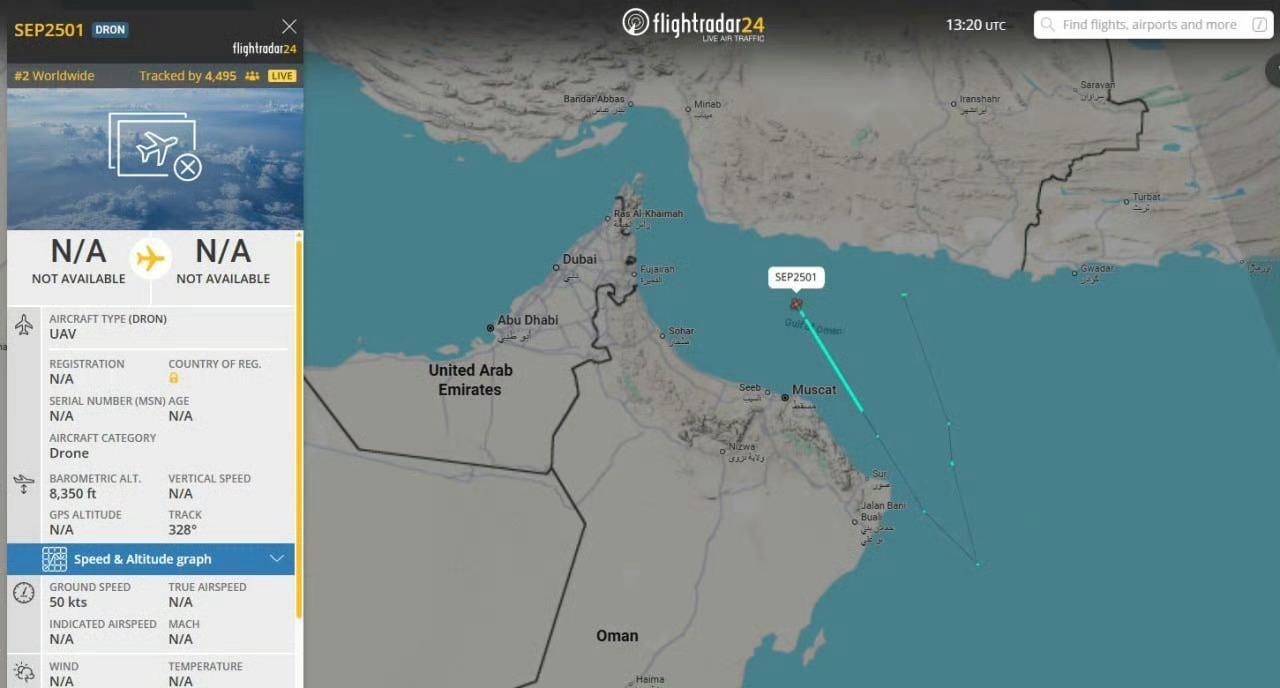The width and height of the screenshot is (1280, 688).
Task: Click the LIVE status badge
Action: pos(282,76)
